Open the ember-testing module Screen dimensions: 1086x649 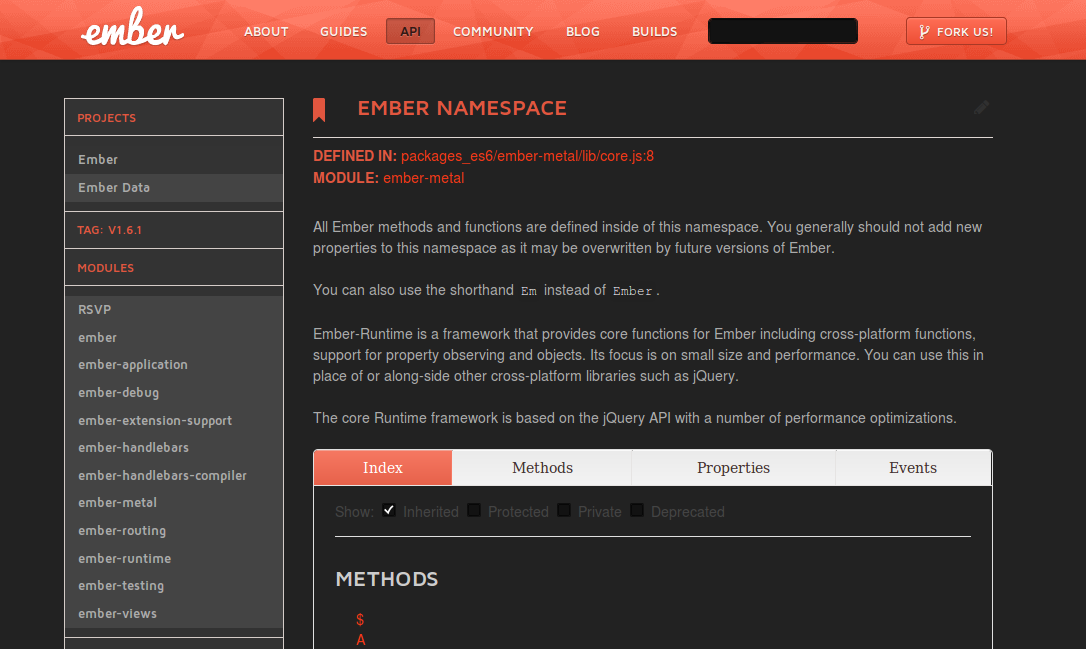[174, 586]
